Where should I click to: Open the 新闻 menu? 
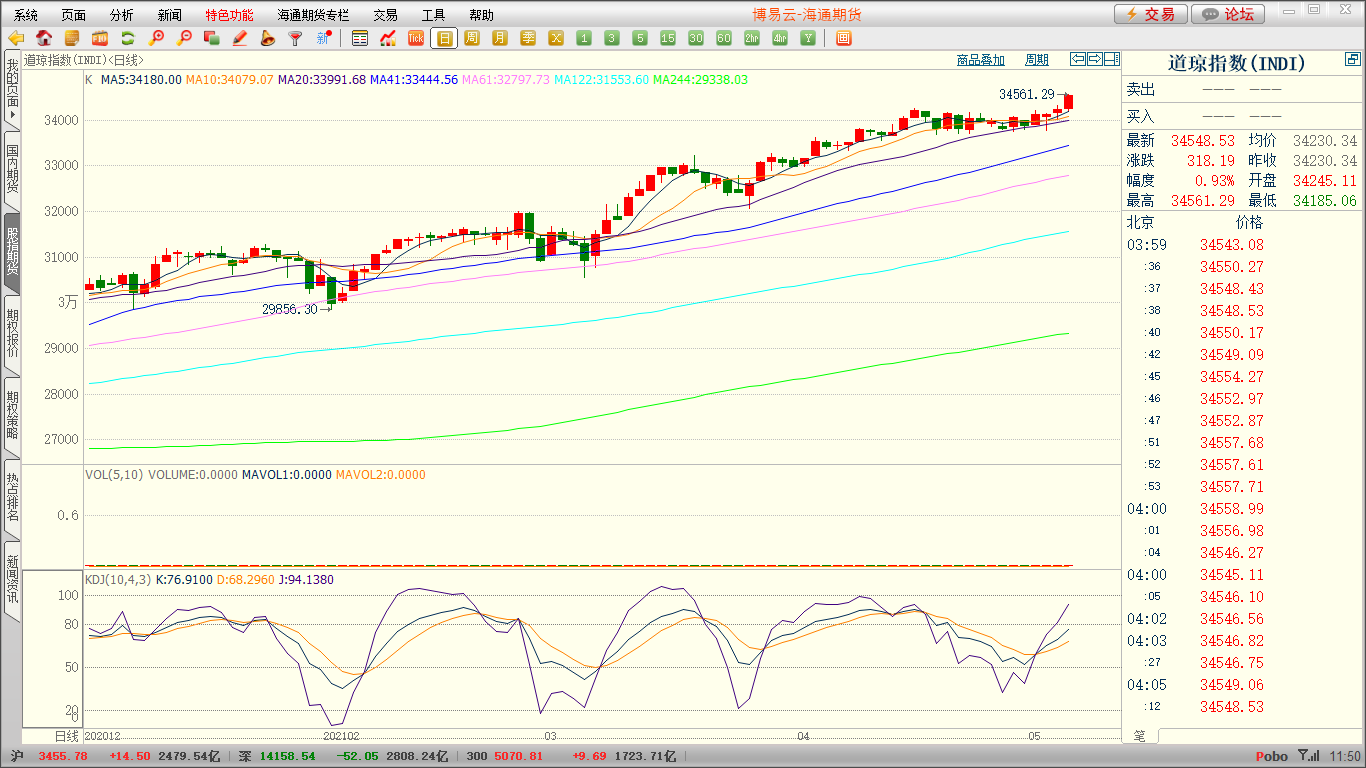point(170,15)
